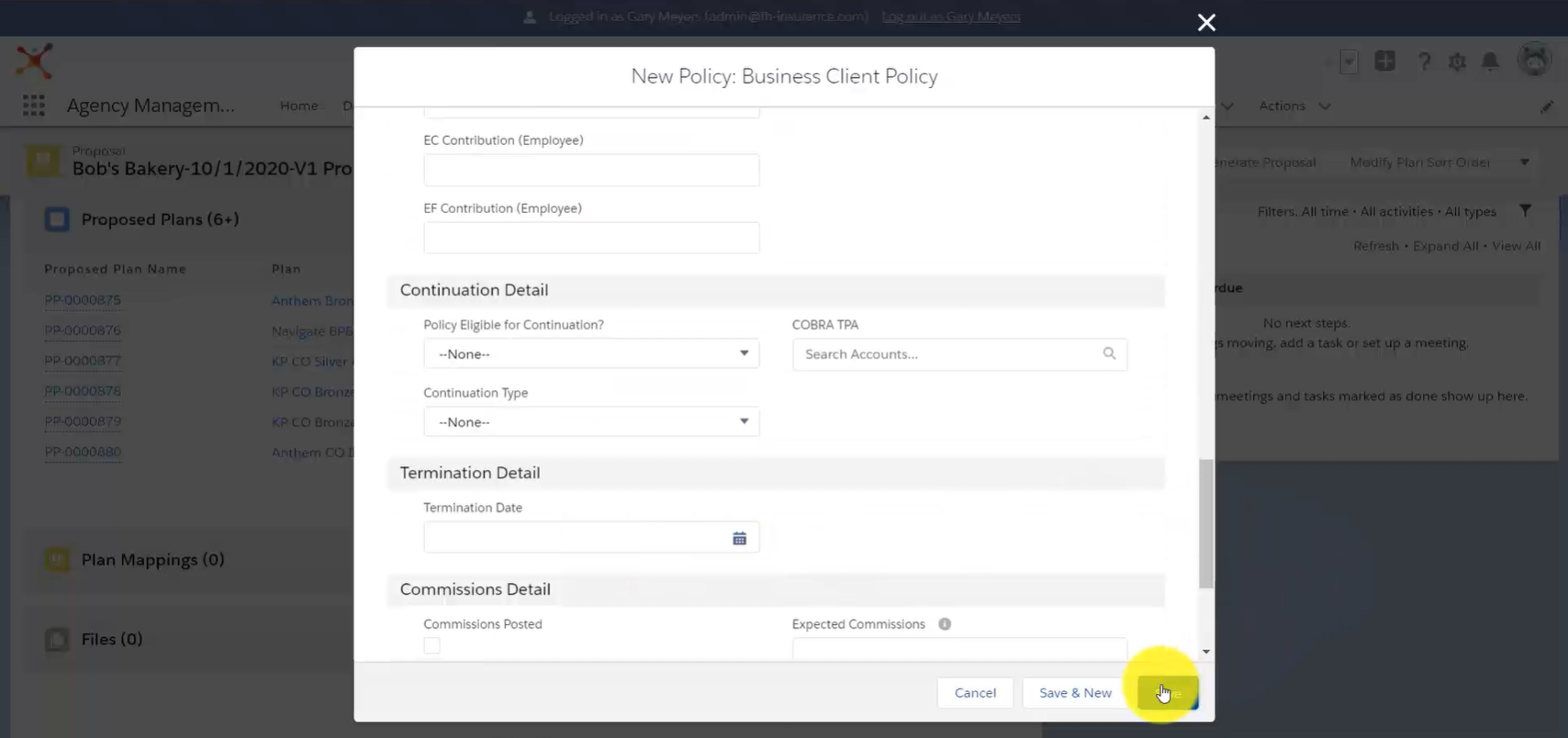The width and height of the screenshot is (1568, 738).
Task: Open the app launcher grid icon
Action: (x=34, y=106)
